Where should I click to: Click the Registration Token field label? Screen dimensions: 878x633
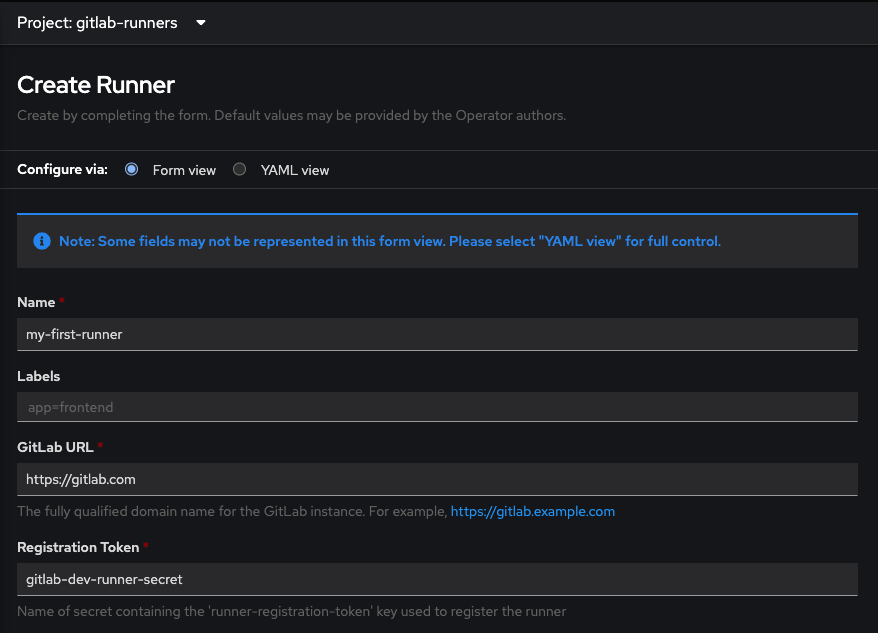point(78,547)
